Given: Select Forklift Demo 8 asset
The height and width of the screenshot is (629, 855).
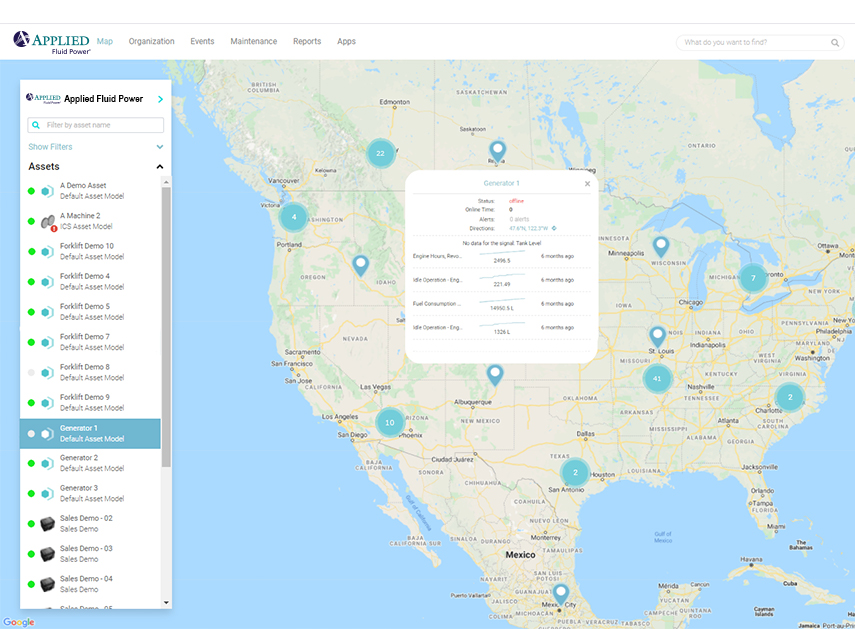Looking at the screenshot, I should (x=91, y=372).
